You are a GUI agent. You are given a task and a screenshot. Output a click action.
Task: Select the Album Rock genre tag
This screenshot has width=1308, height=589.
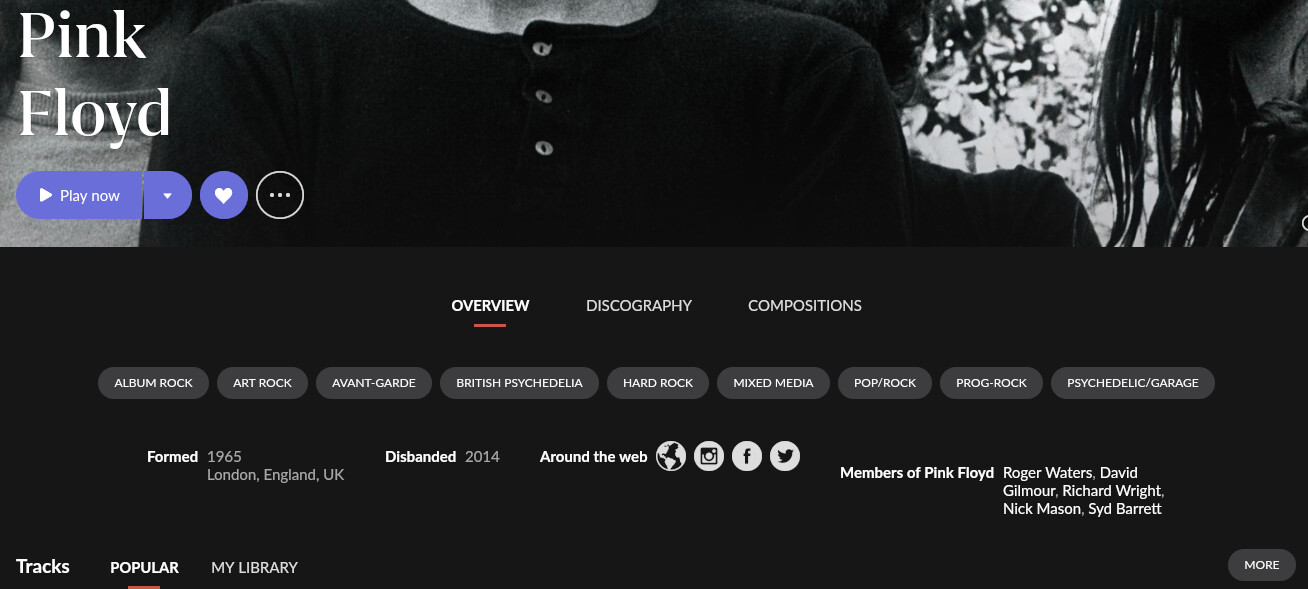pos(153,383)
